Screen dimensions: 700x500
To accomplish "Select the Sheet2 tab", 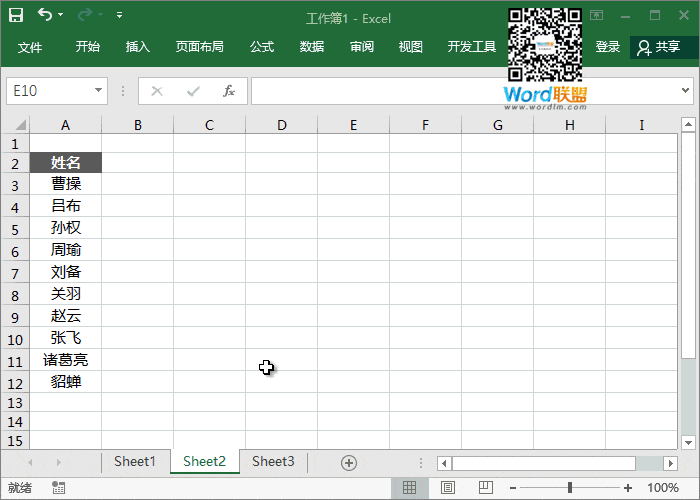I will coord(204,461).
